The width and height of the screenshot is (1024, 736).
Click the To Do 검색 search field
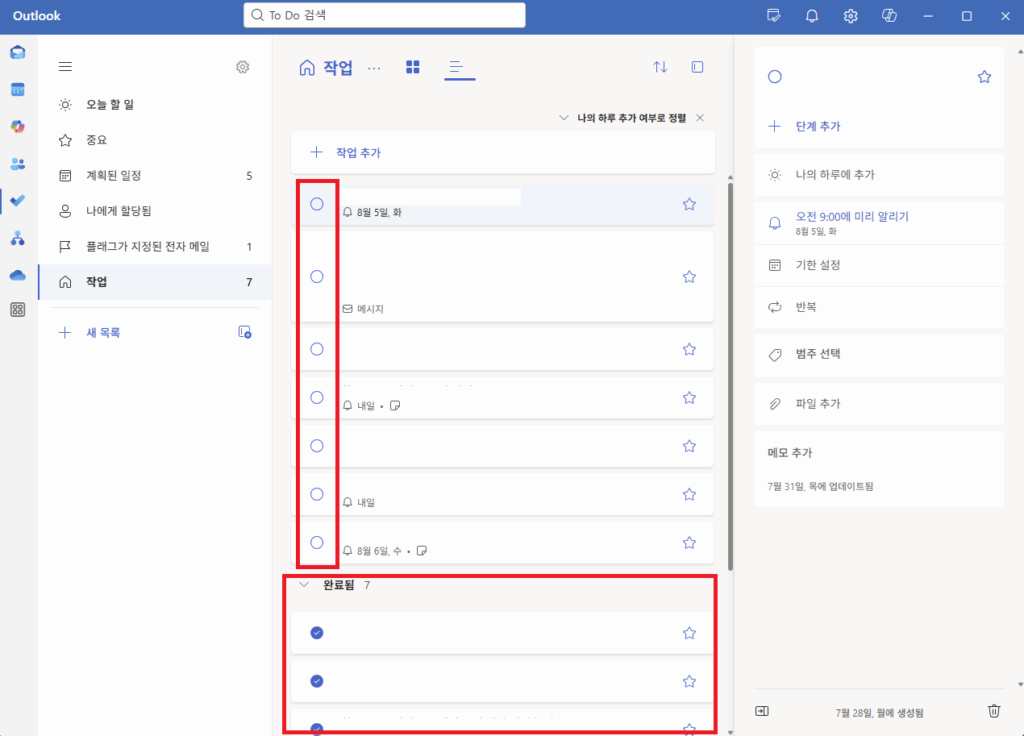(x=384, y=15)
